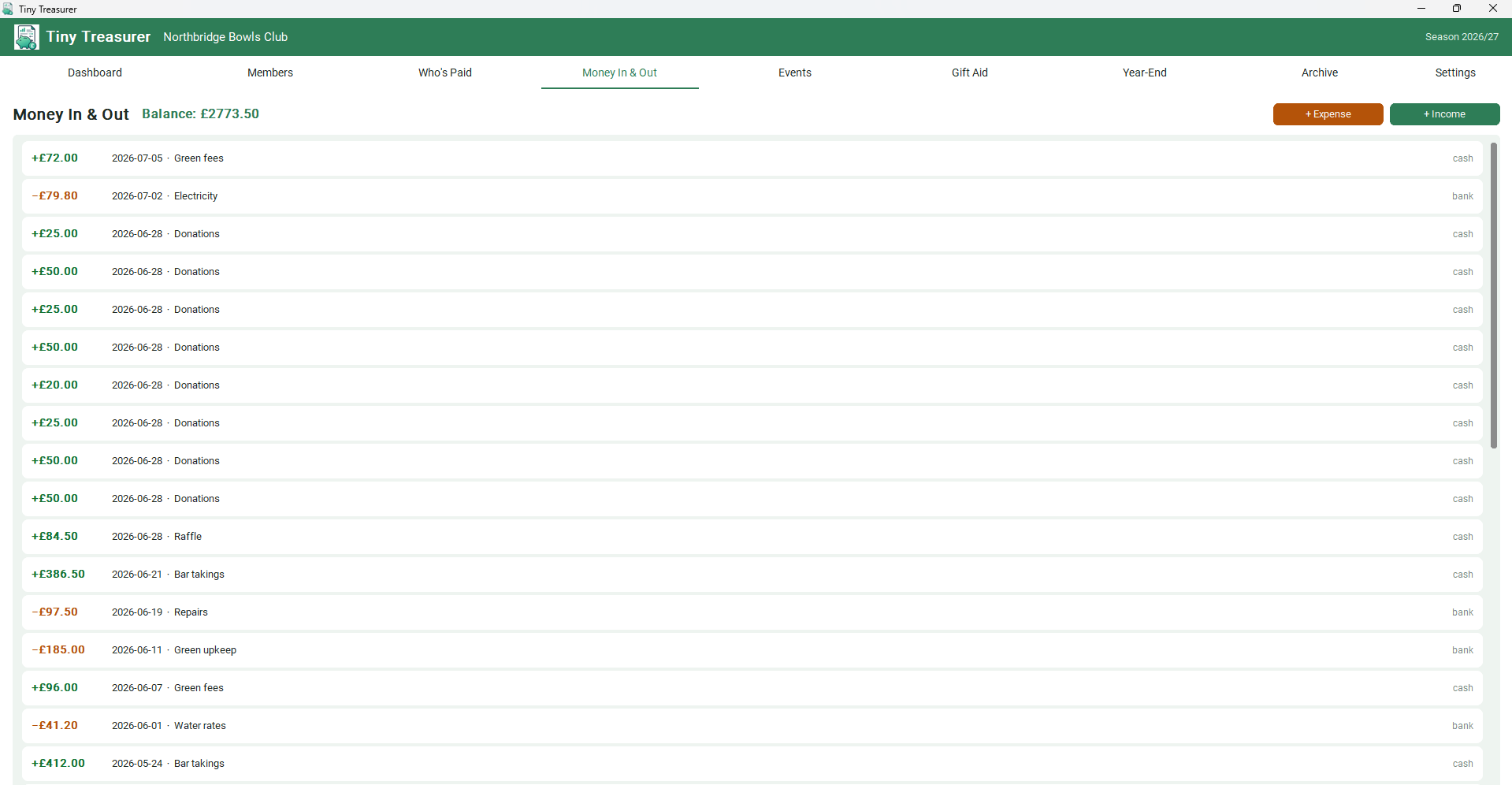This screenshot has width=1512, height=785.
Task: Select the Green upkeep expense entry
Action: click(x=752, y=650)
